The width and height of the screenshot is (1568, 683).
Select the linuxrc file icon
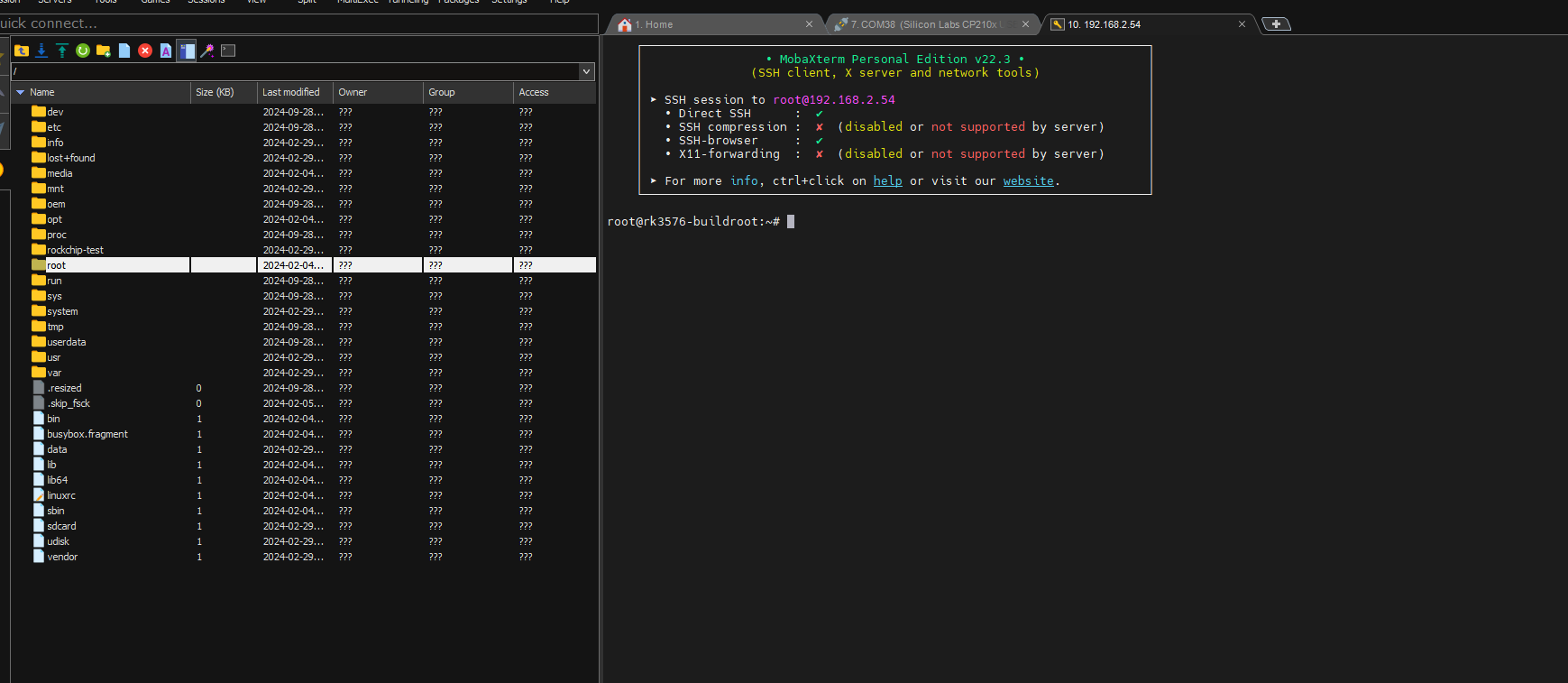pyautogui.click(x=39, y=495)
